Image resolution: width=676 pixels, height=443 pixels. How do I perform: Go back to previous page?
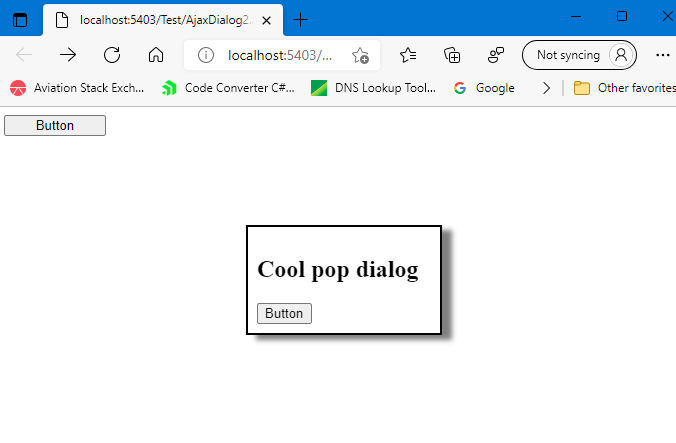click(24, 55)
